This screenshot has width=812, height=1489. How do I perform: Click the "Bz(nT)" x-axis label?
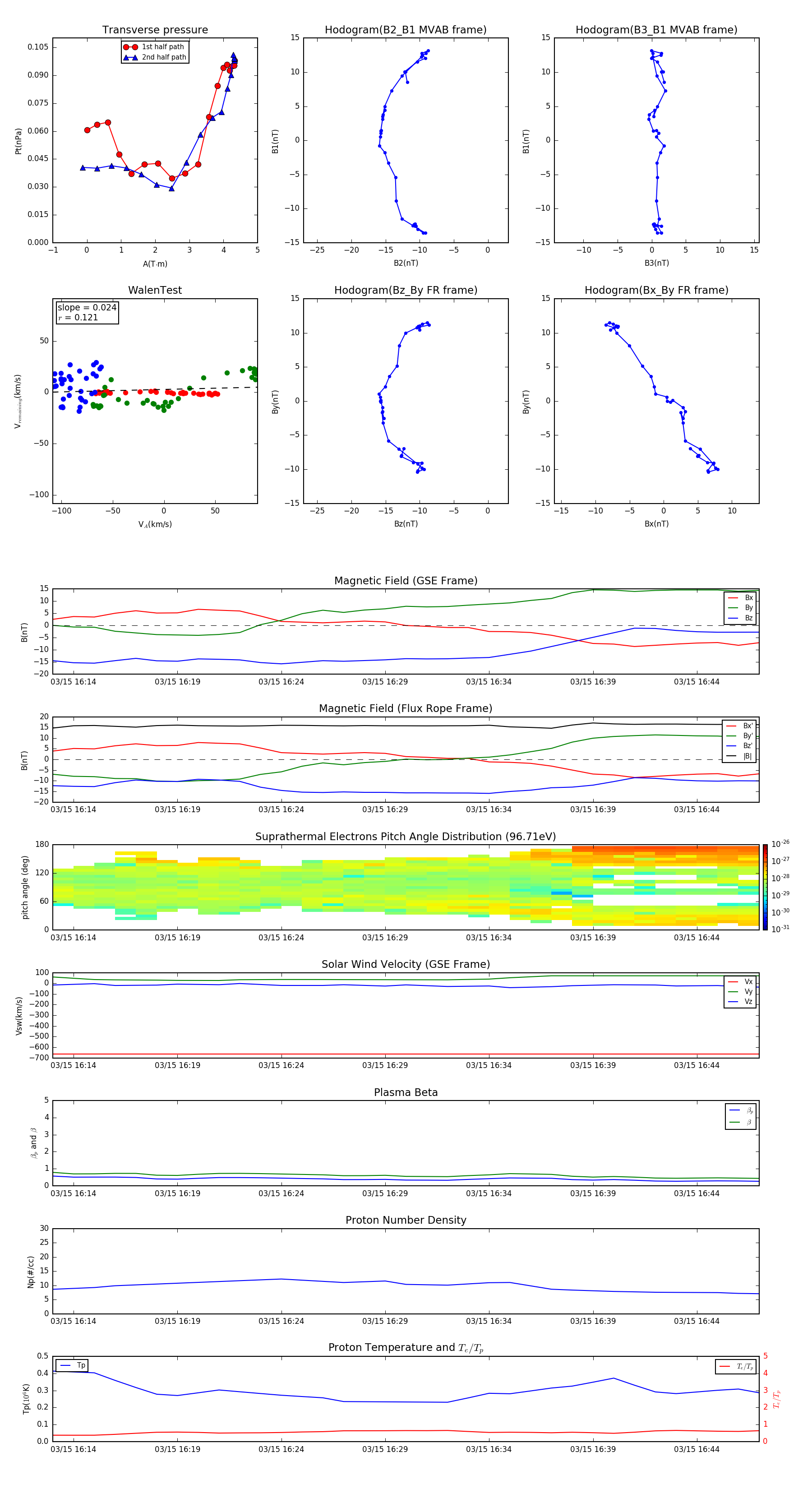[x=406, y=524]
